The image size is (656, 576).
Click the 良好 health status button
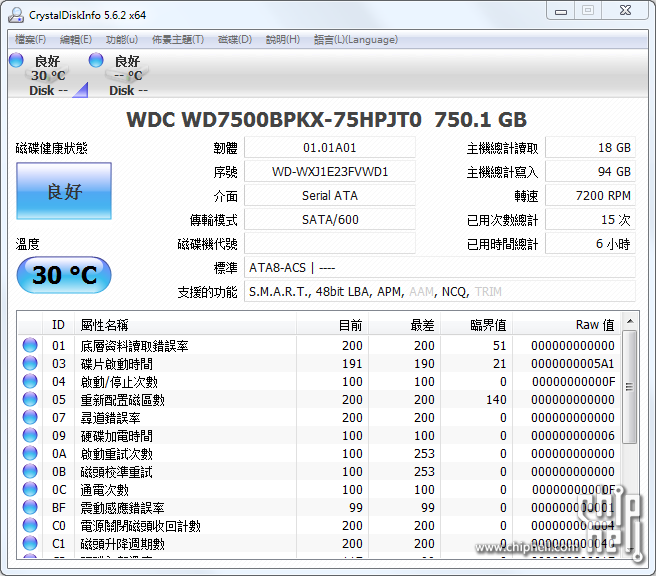[64, 191]
